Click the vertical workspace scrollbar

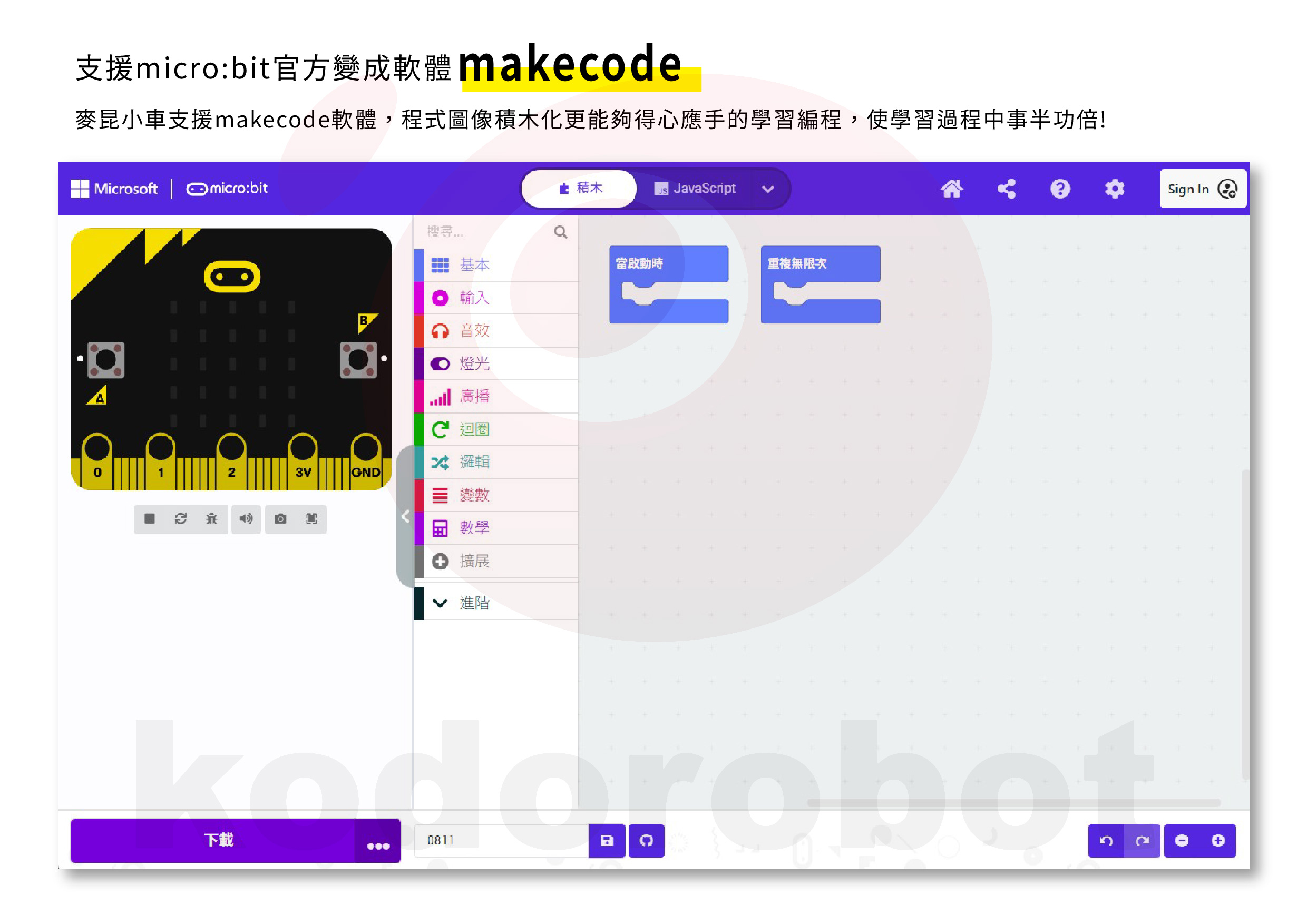(x=1245, y=625)
